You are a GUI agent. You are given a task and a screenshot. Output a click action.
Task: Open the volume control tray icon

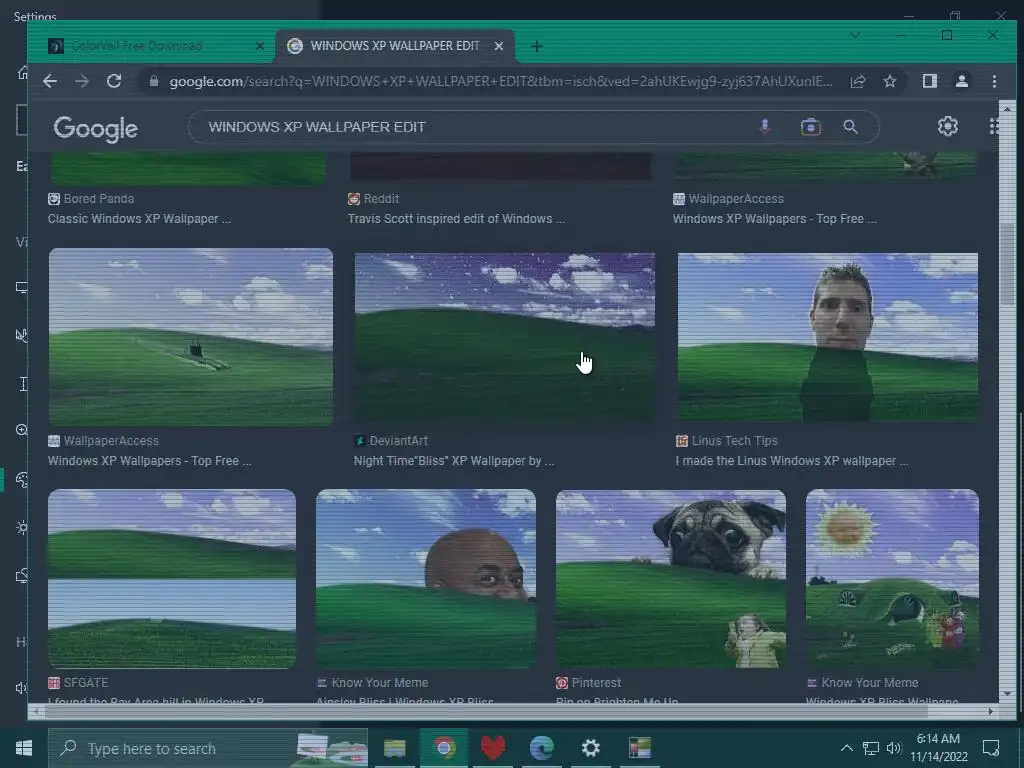point(893,748)
